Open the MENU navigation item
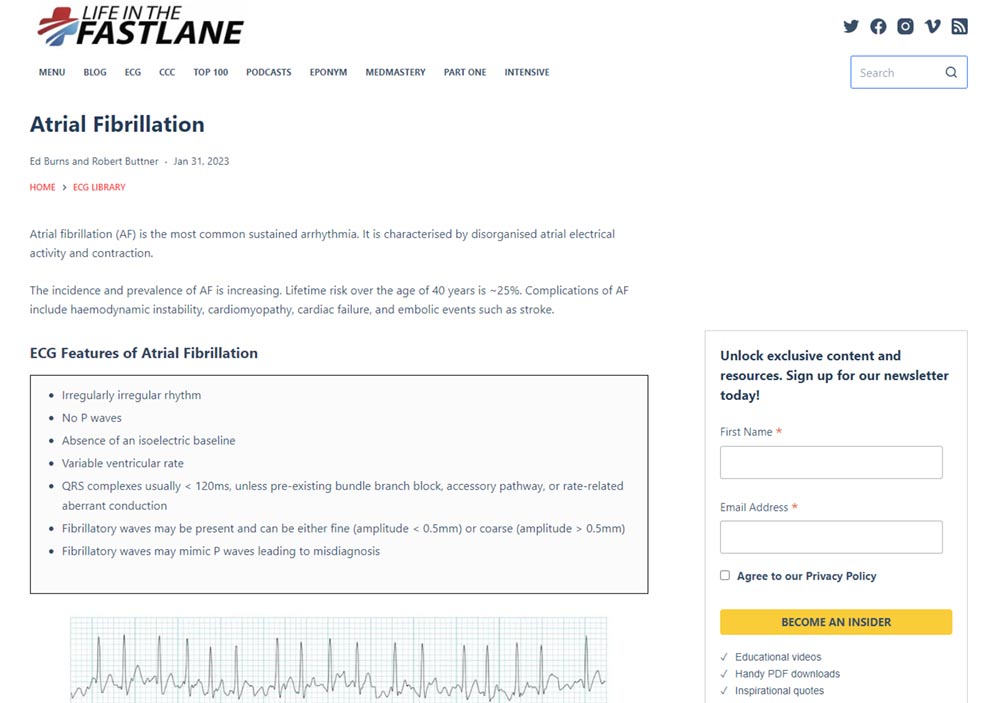 [52, 72]
